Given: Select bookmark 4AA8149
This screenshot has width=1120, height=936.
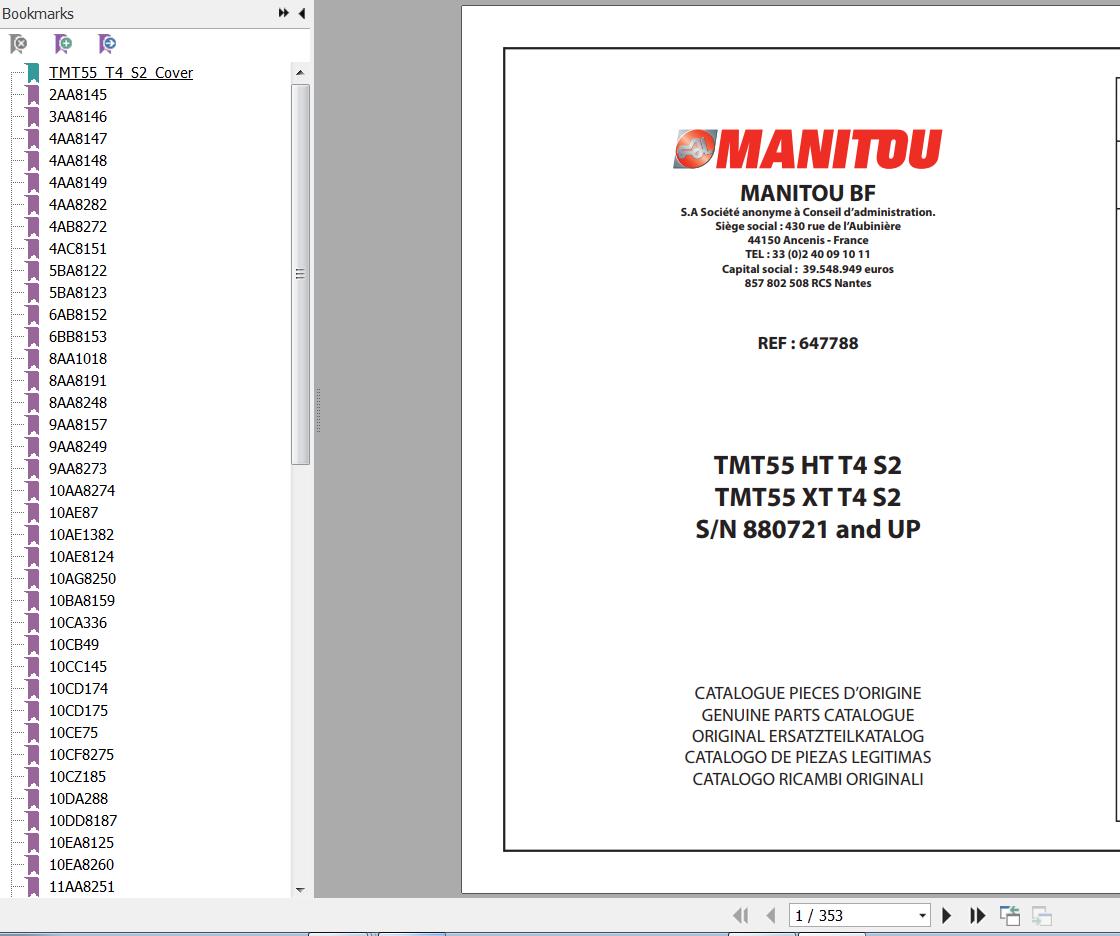Looking at the screenshot, I should point(78,183).
